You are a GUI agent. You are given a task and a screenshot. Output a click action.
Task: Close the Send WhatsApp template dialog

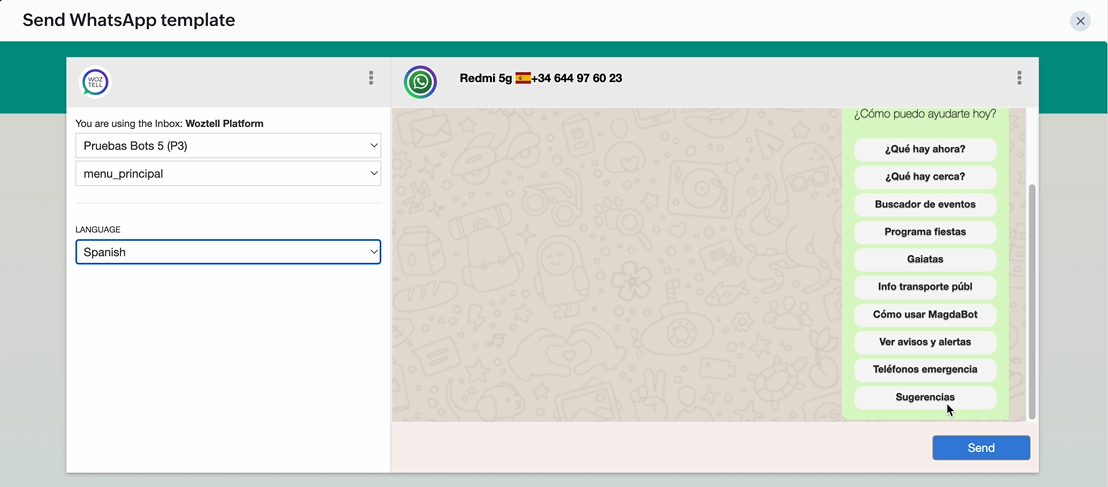[1080, 21]
